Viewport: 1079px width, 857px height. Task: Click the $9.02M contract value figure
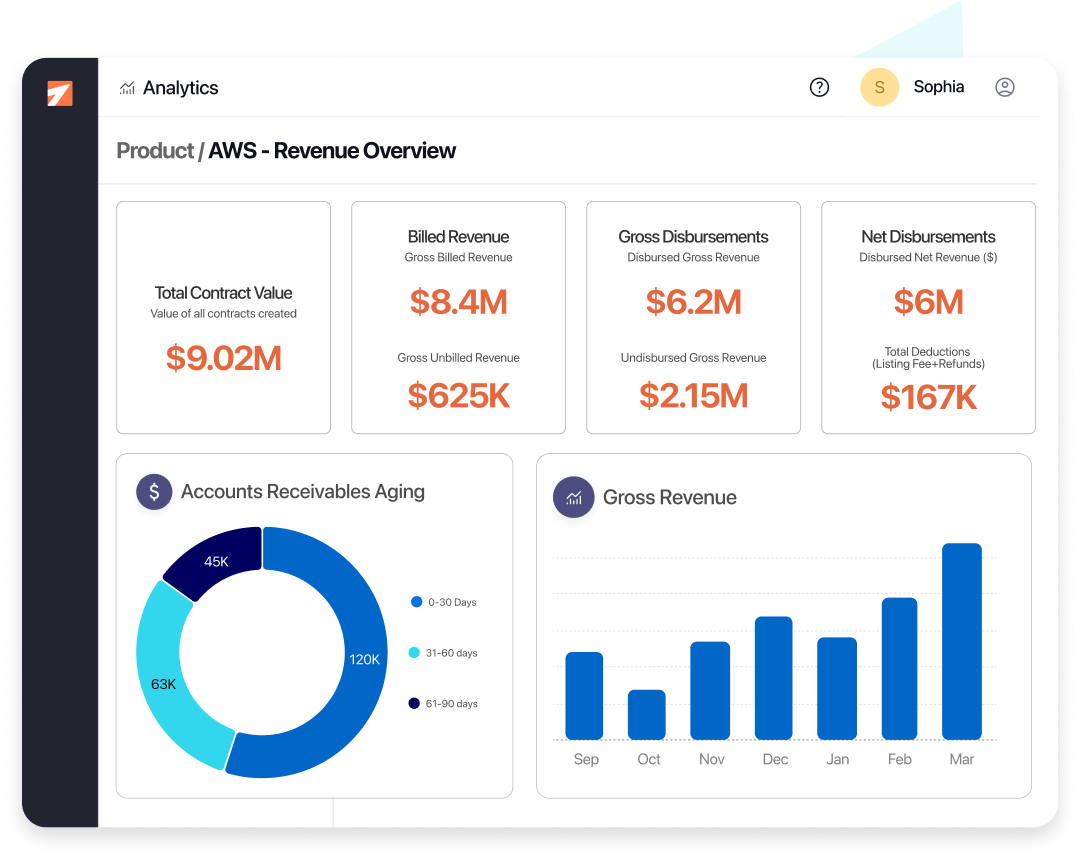click(x=224, y=358)
